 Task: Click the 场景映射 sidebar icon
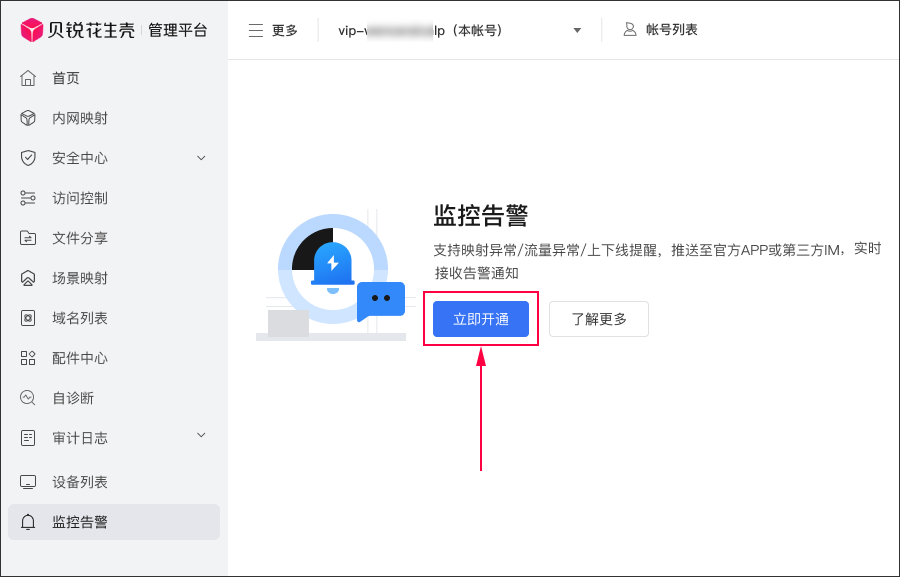[28, 278]
